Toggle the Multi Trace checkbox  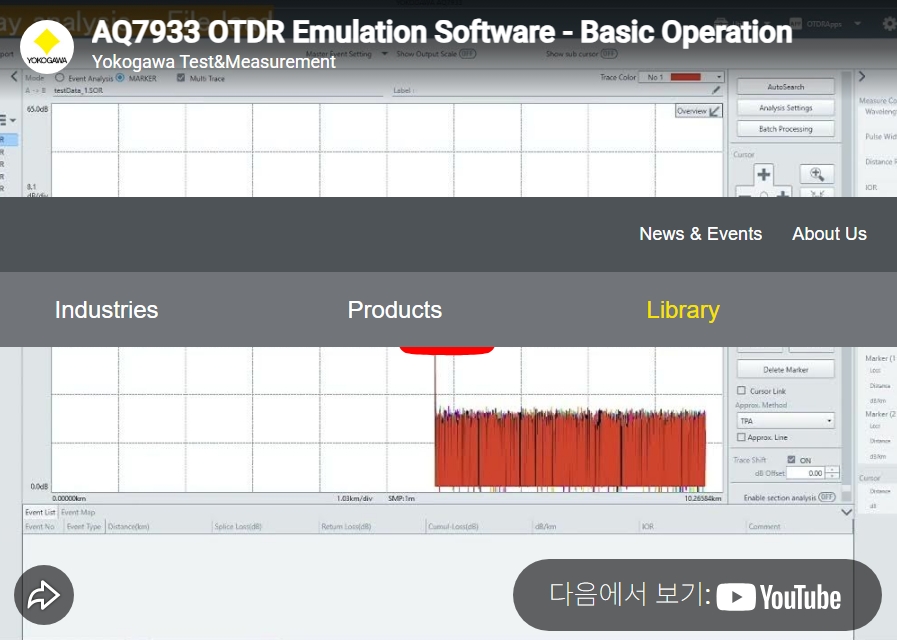point(181,78)
